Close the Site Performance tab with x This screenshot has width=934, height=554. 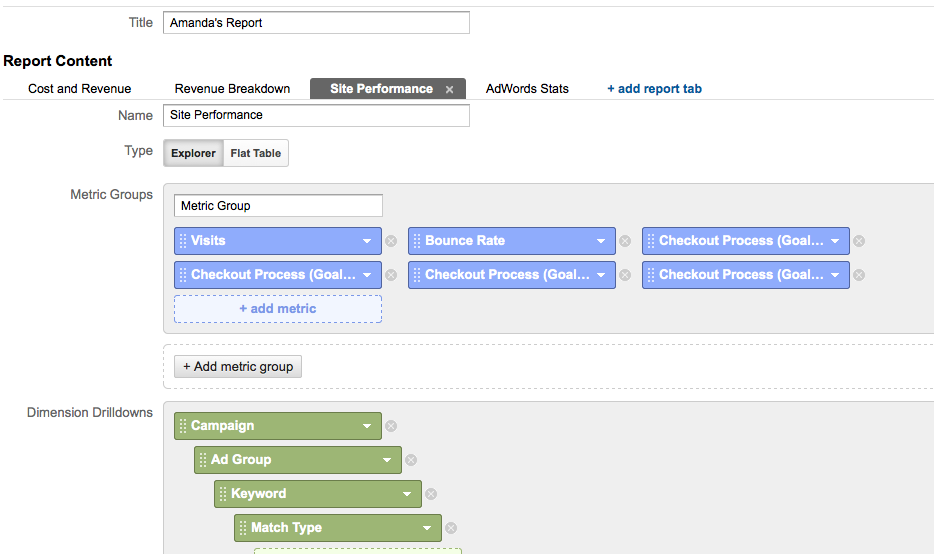tap(450, 89)
